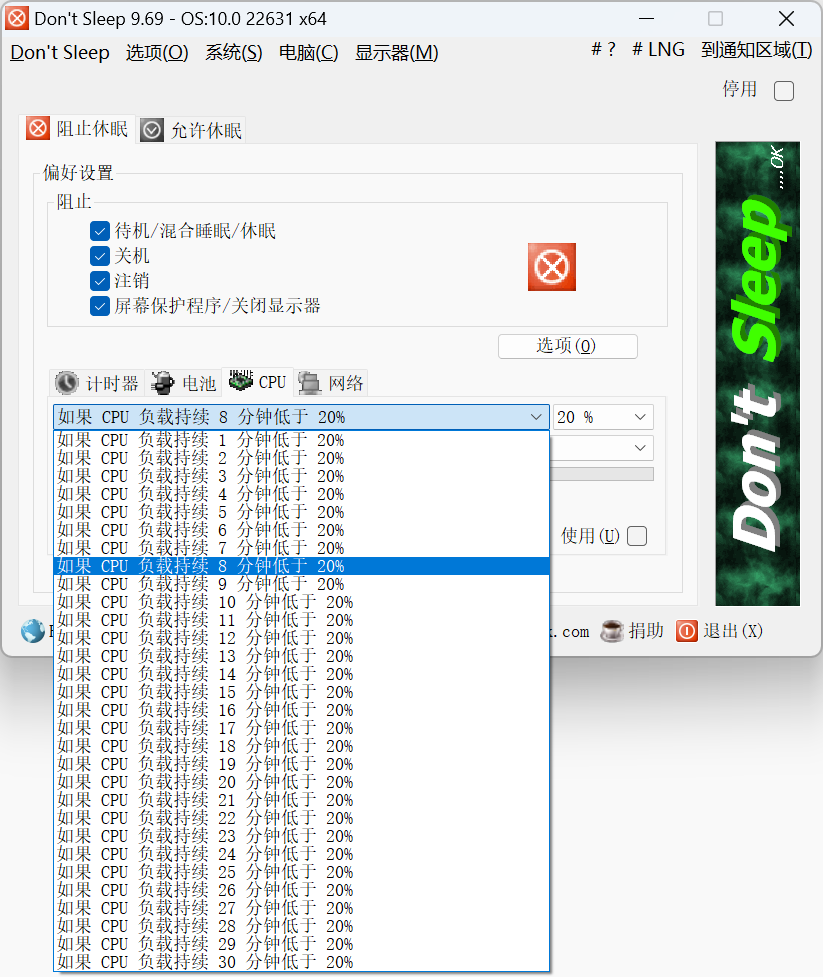Click the 退出(X) button
The height and width of the screenshot is (977, 823).
click(720, 631)
